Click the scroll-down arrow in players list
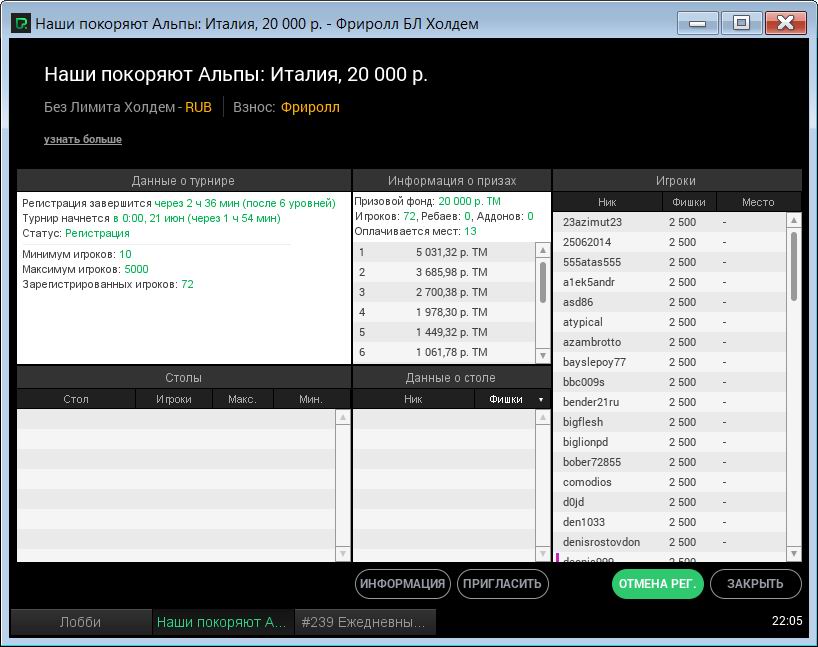The width and height of the screenshot is (818, 647). [x=794, y=553]
